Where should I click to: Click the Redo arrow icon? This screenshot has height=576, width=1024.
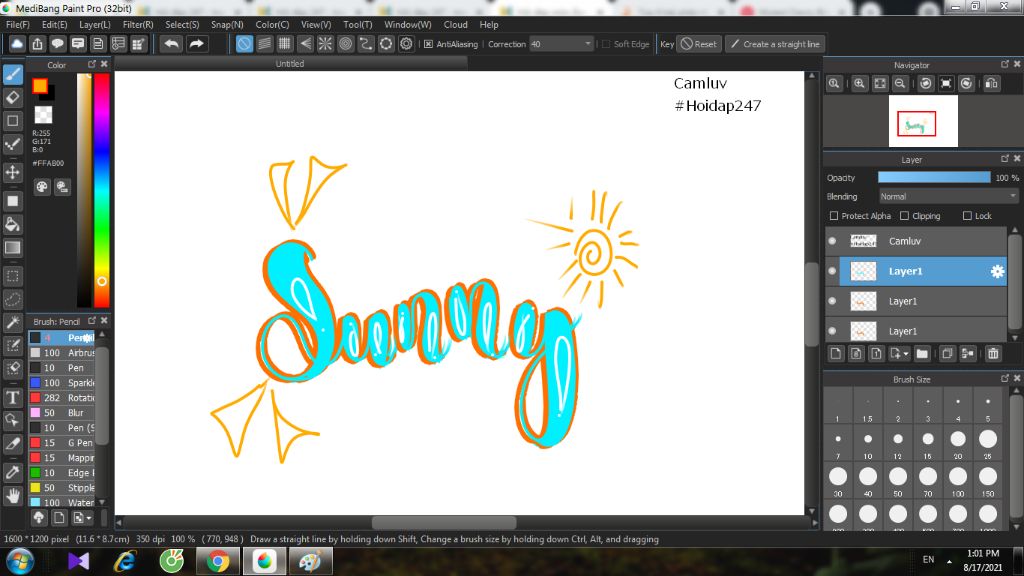(196, 44)
